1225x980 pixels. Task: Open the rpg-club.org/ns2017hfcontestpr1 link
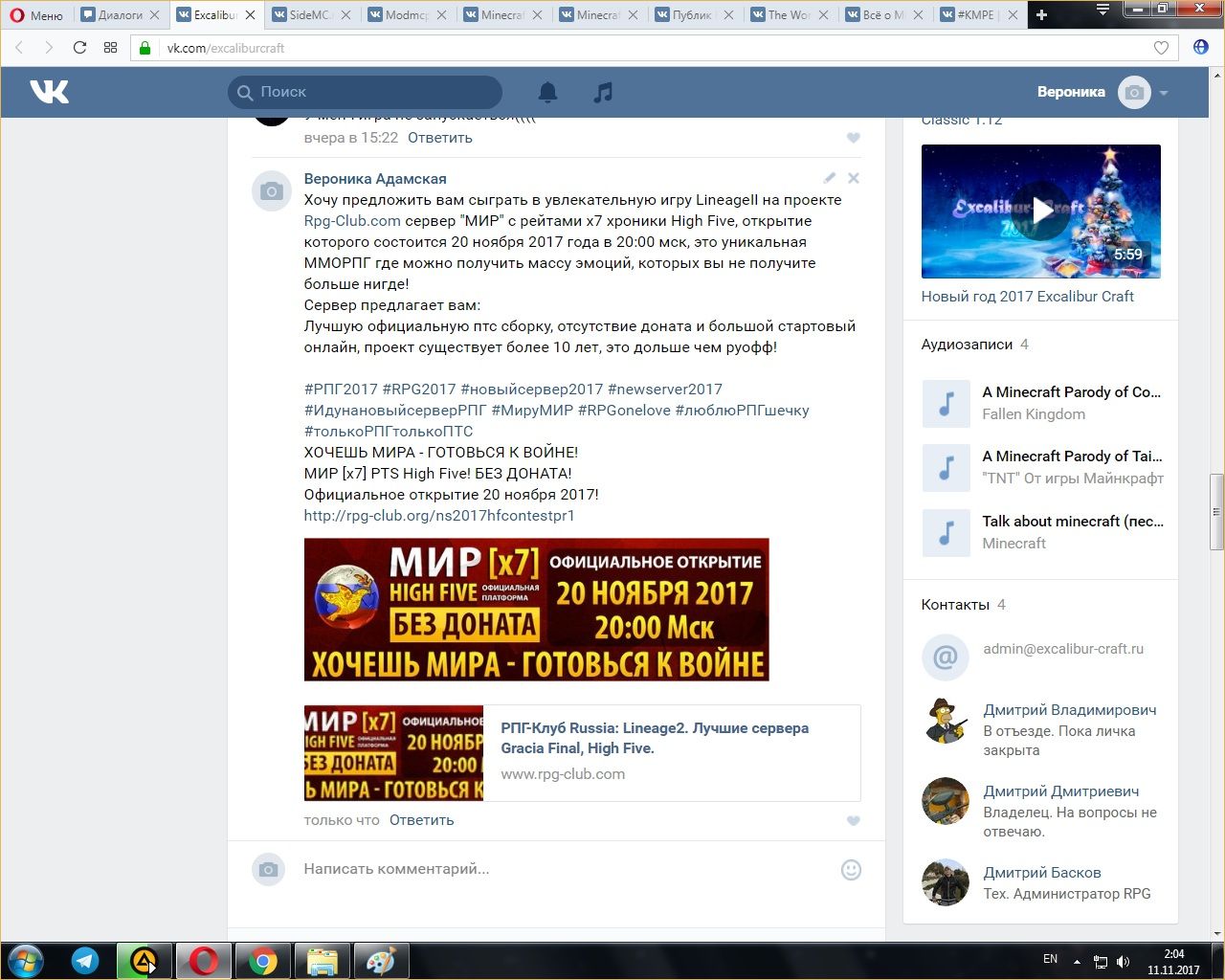(x=439, y=516)
